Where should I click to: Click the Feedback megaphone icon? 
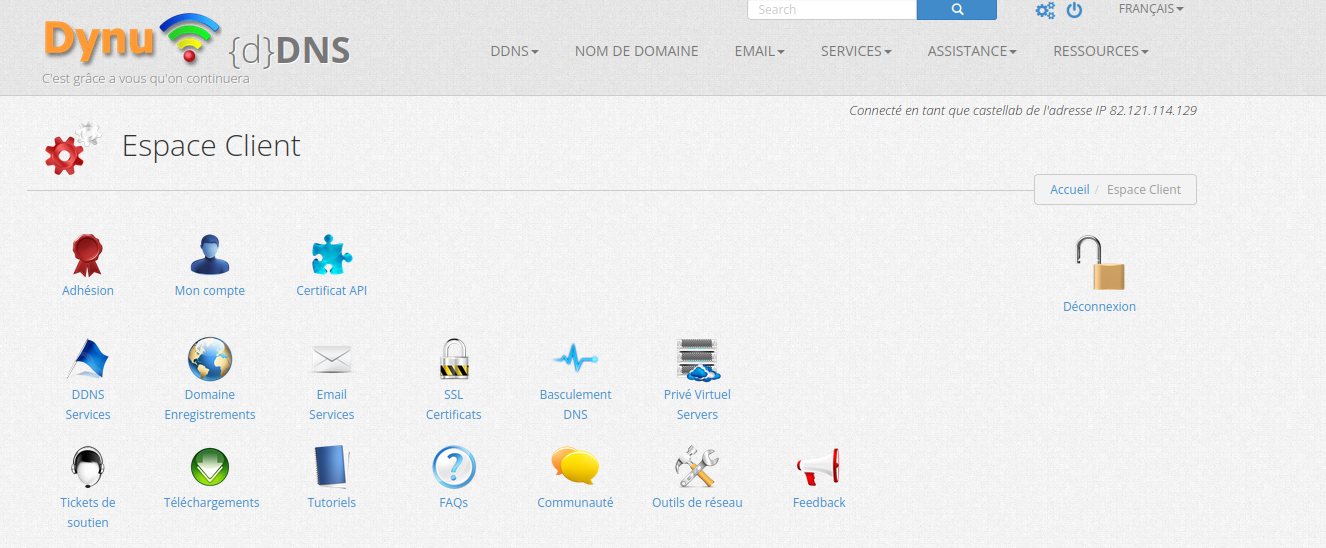pyautogui.click(x=818, y=467)
